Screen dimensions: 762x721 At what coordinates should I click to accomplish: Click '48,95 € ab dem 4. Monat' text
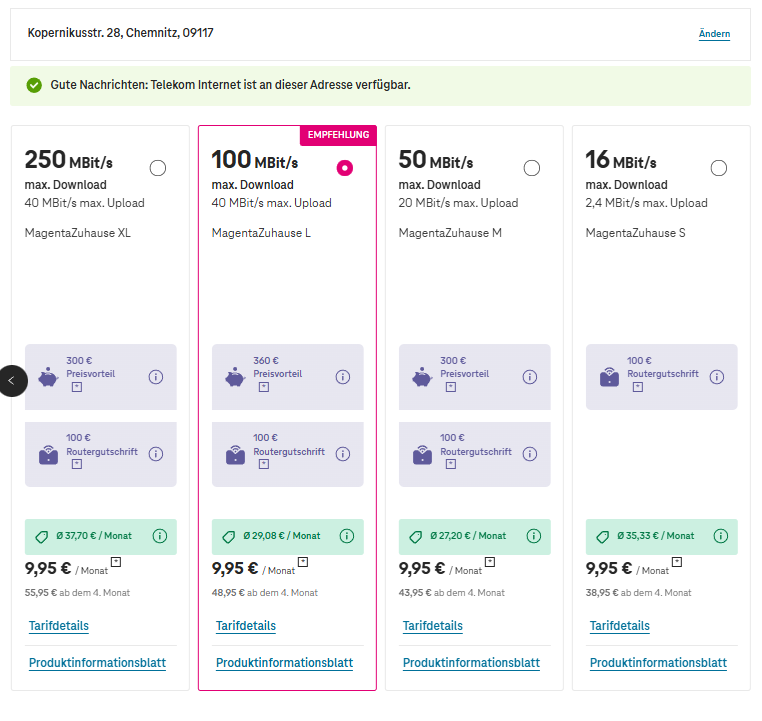[x=264, y=593]
